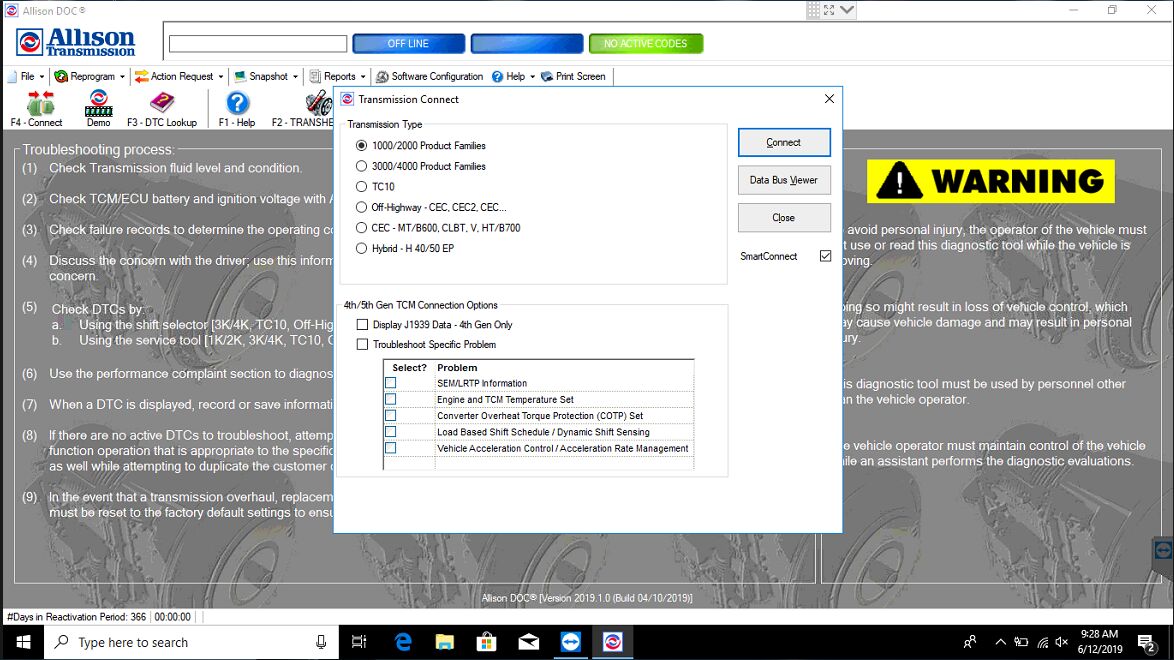Open Microsoft Store from taskbar

click(x=487, y=642)
